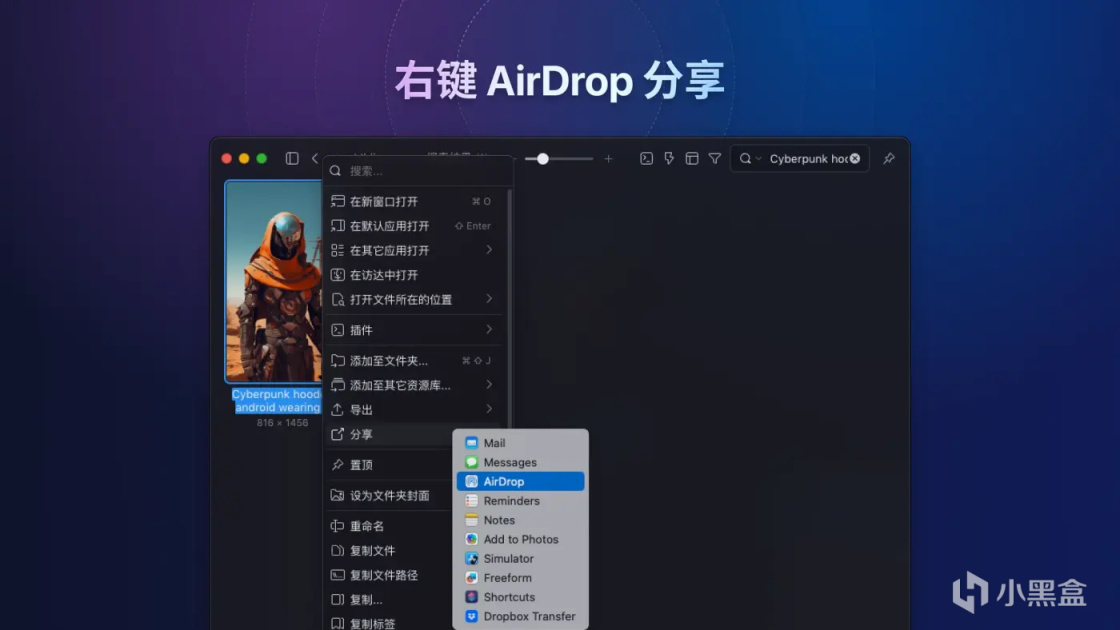Open the 分享 share menu entry

[x=389, y=434]
